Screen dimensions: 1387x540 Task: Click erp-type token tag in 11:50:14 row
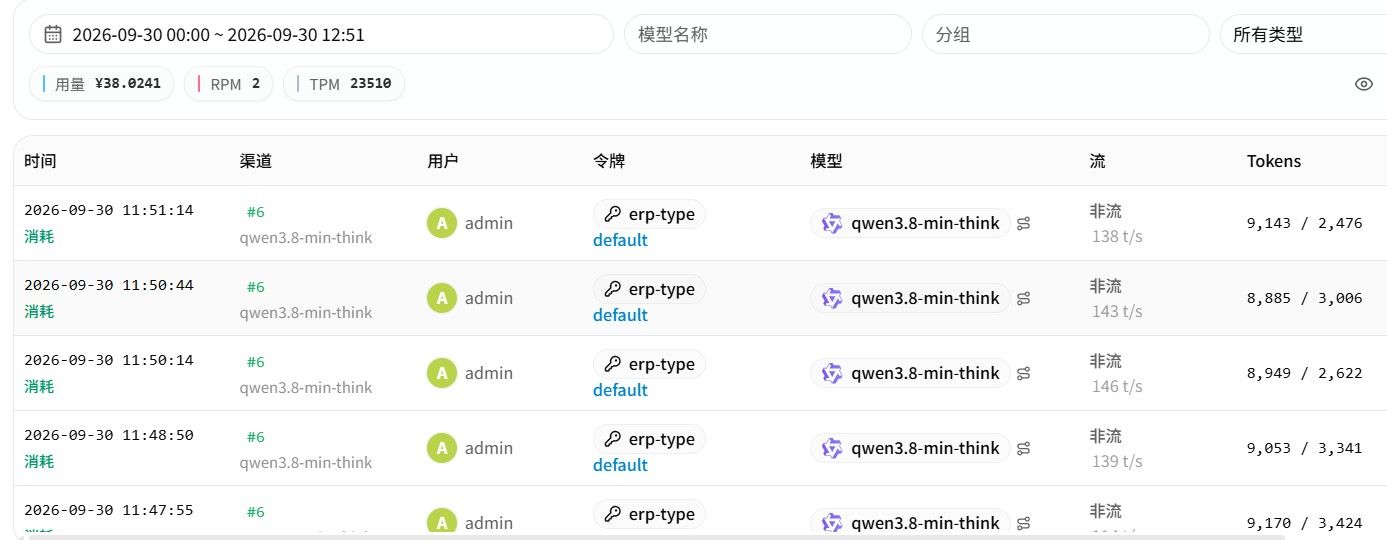point(649,364)
